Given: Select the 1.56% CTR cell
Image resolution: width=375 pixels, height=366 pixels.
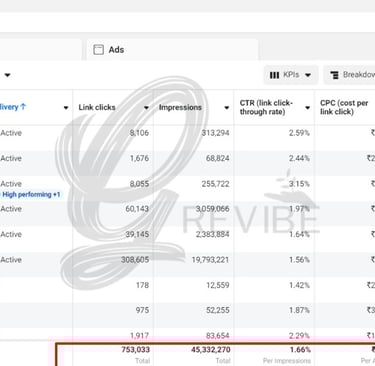Looking at the screenshot, I should pyautogui.click(x=299, y=260).
